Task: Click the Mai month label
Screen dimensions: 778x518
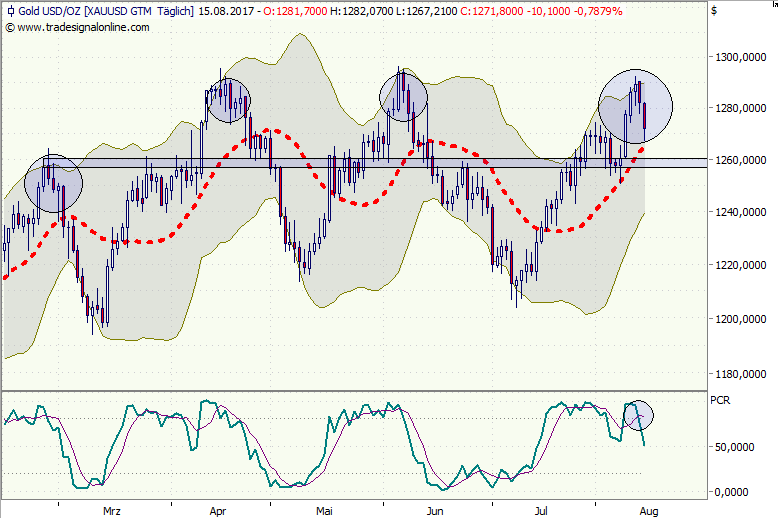Action: [x=324, y=511]
